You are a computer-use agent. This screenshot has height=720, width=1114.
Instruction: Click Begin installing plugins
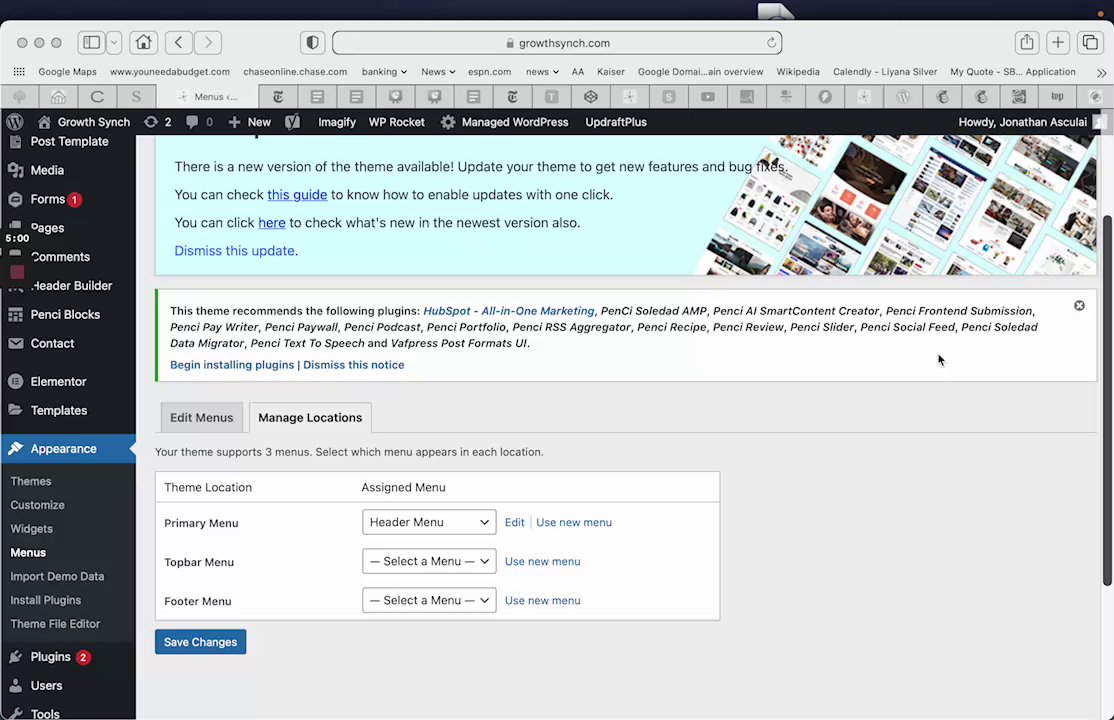[232, 365]
